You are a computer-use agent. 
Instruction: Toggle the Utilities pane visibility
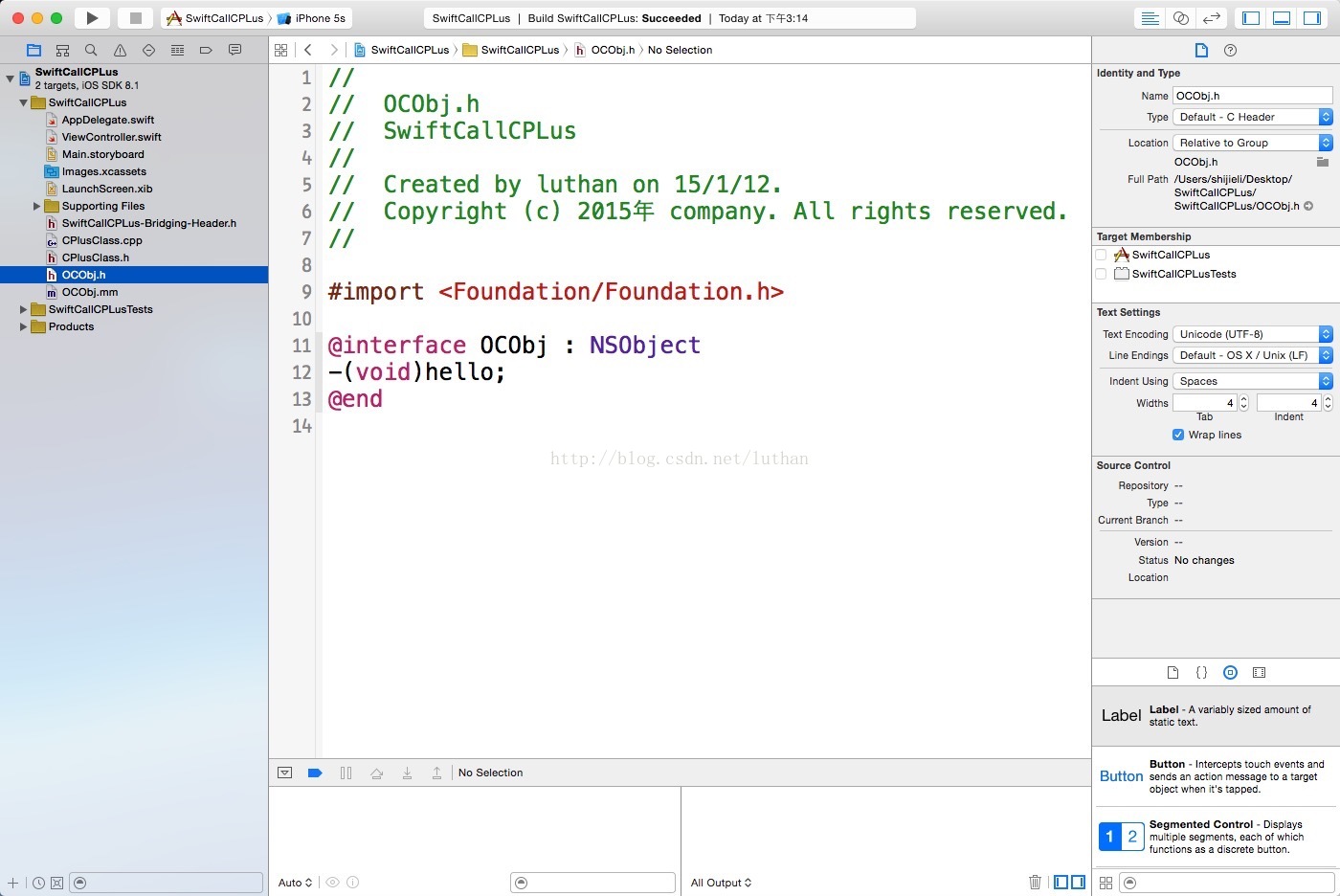1312,18
